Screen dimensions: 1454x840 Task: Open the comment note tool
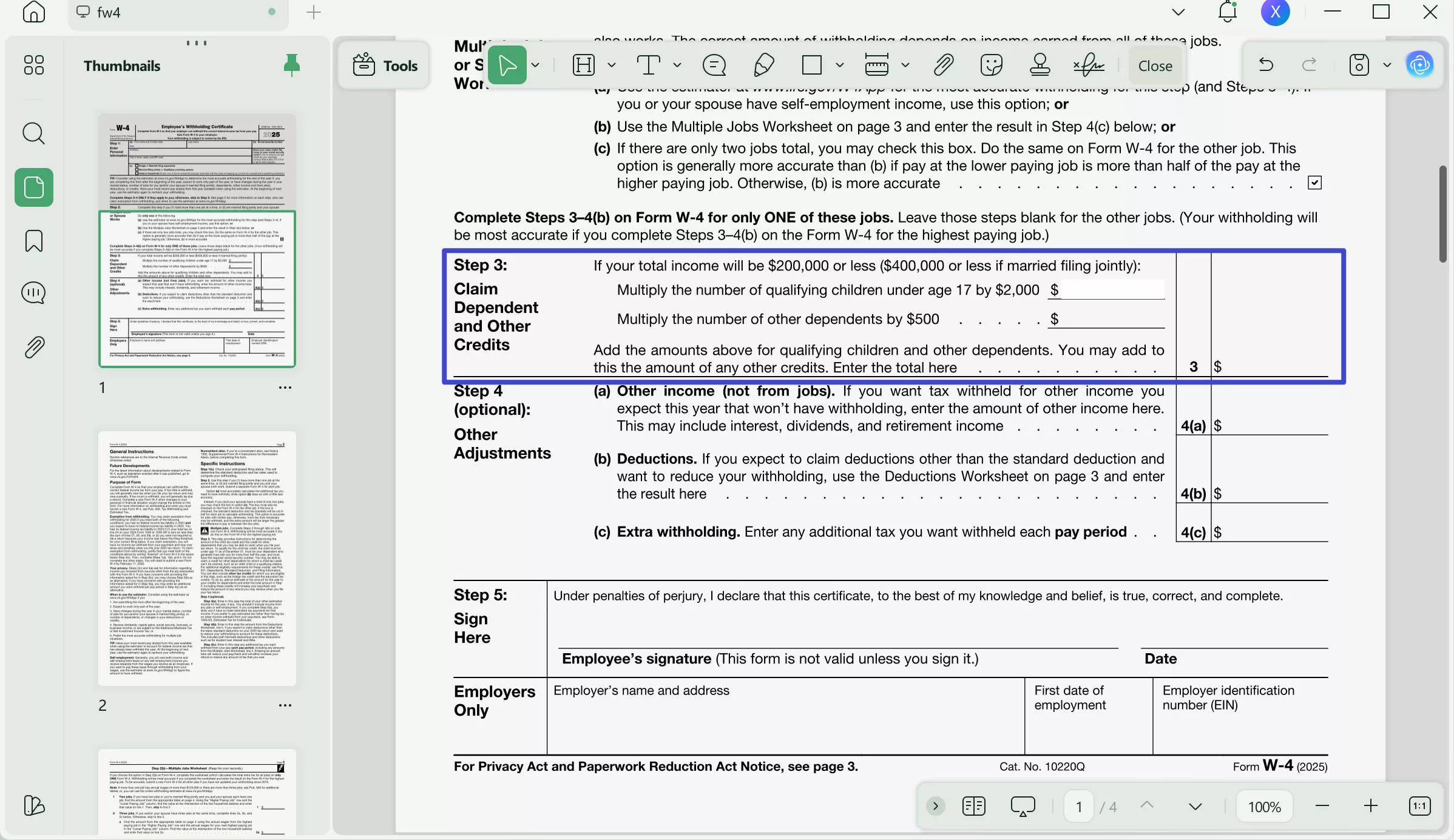point(714,64)
